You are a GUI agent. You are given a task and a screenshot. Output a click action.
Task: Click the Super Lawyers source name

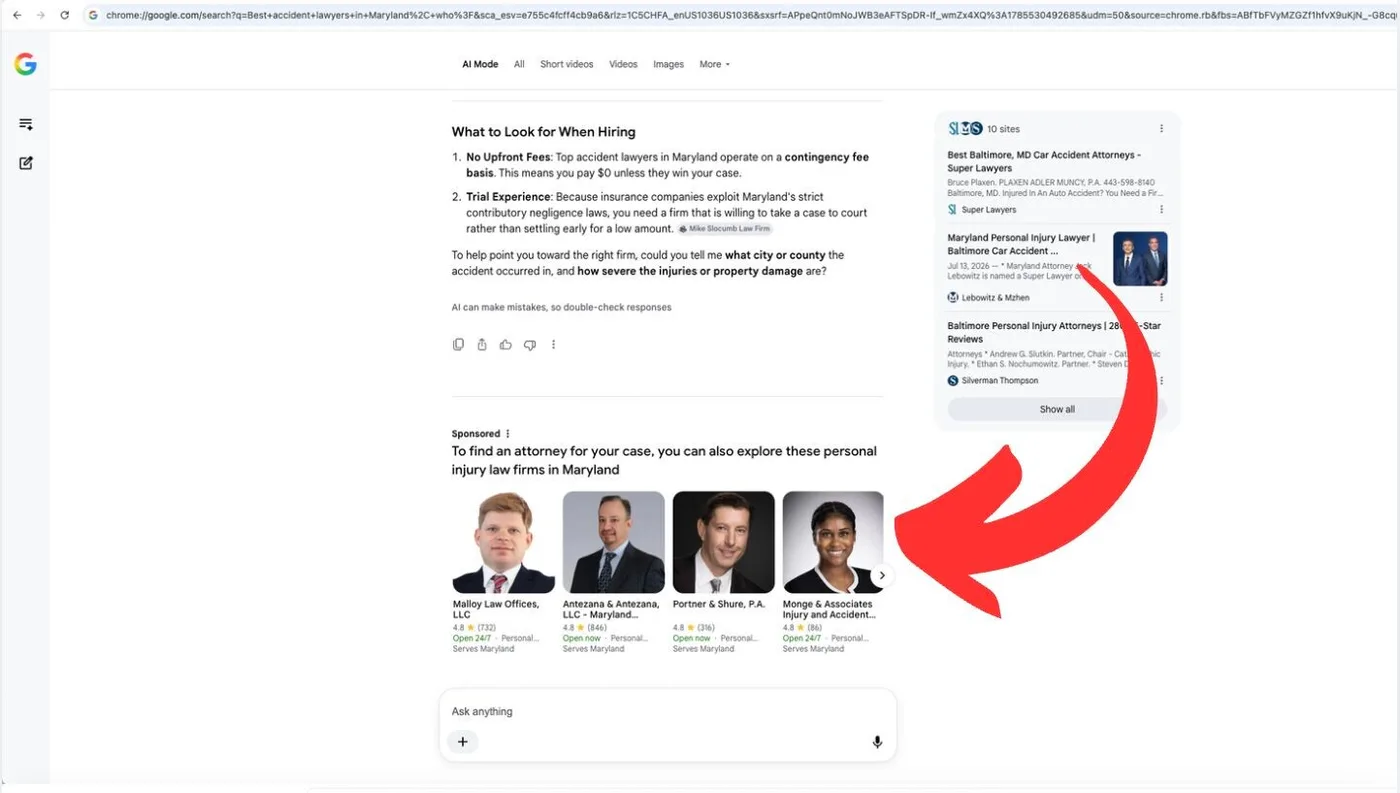[x=989, y=210]
